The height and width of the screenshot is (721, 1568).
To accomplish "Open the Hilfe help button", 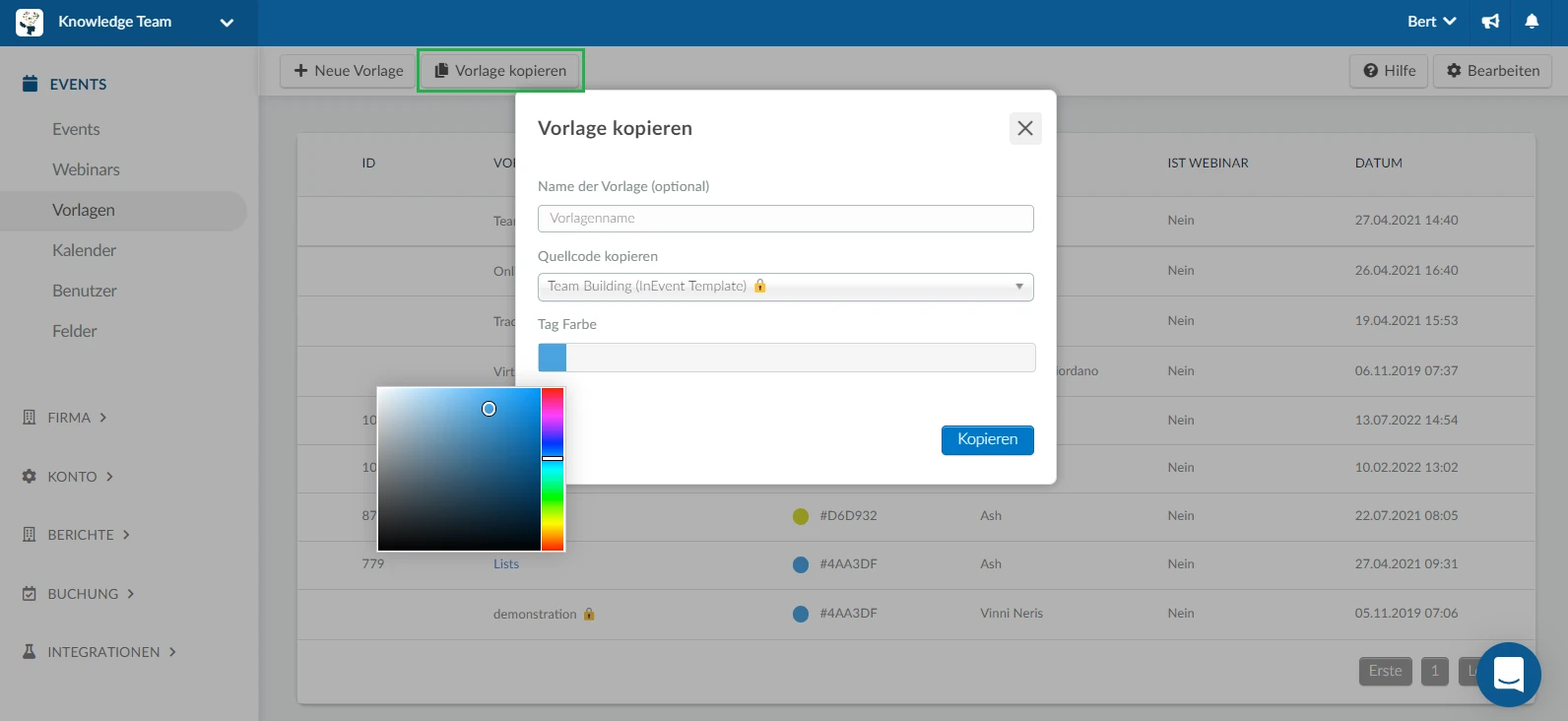I will (x=1389, y=71).
